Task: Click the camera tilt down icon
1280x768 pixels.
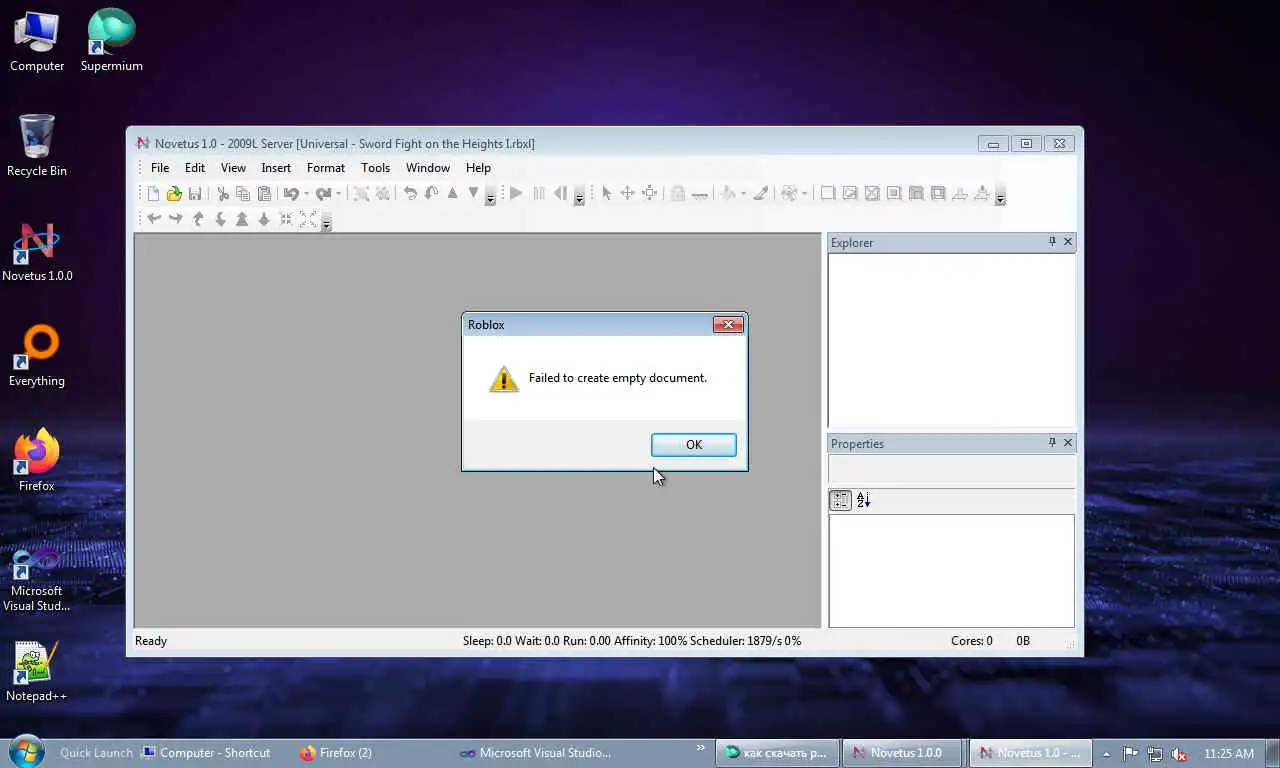Action: point(220,219)
